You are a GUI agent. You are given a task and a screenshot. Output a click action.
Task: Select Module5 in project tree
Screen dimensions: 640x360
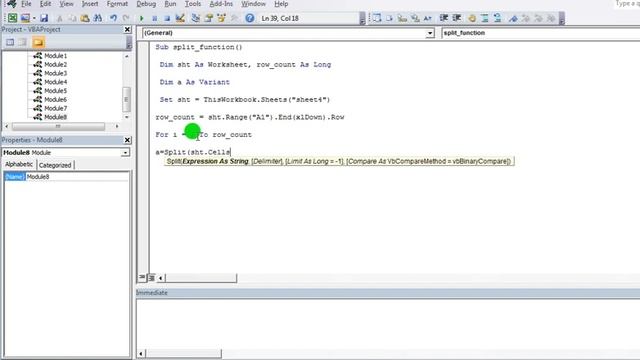pyautogui.click(x=56, y=91)
